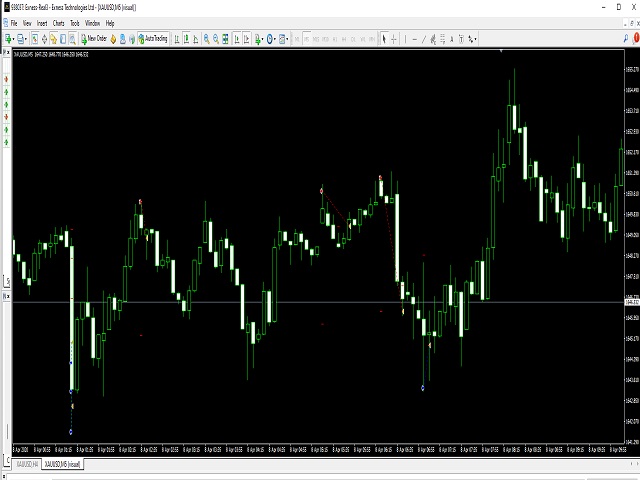This screenshot has width=640, height=480.
Task: Click the Indicators list toolbar icon
Action: coord(258,39)
